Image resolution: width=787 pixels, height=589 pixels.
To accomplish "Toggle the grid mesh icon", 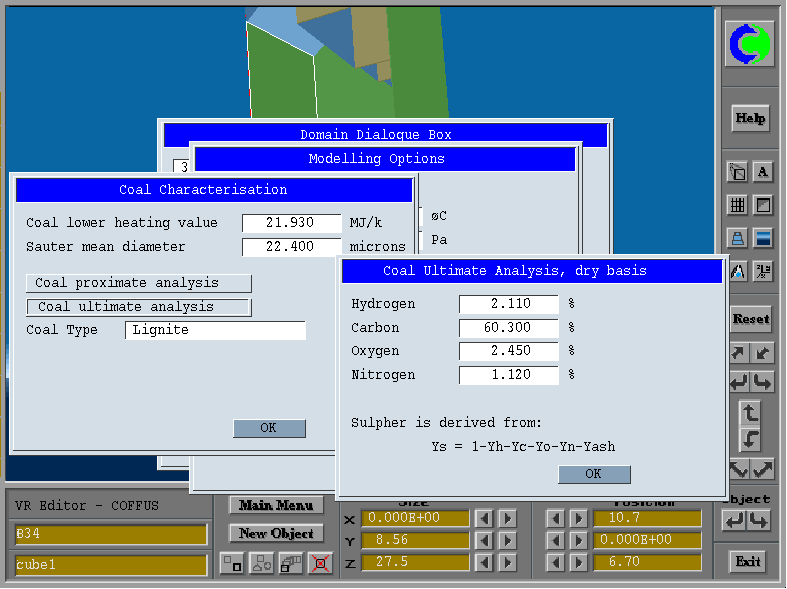I will [x=738, y=205].
